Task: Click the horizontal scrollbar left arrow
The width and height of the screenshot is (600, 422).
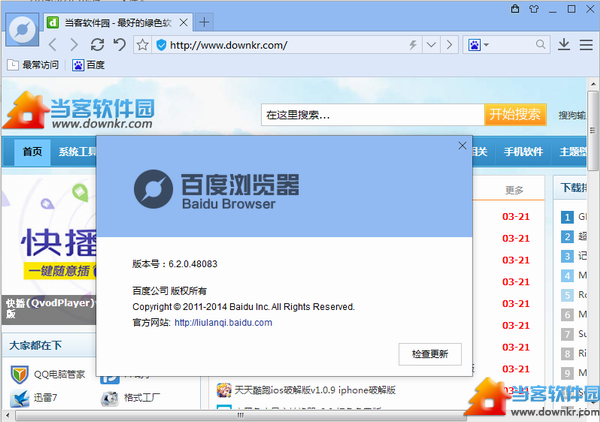Action: click(8, 415)
